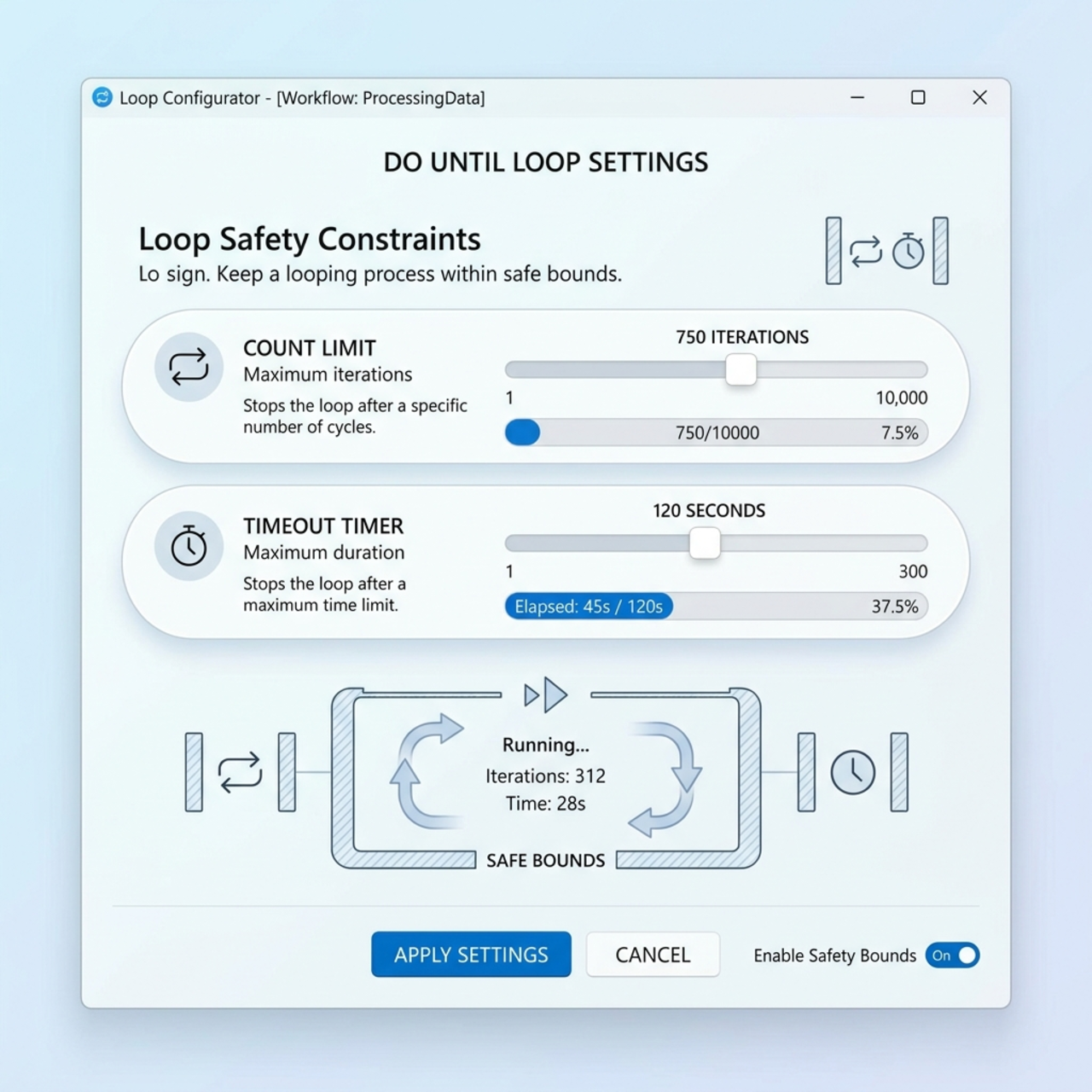Screen dimensions: 1092x1092
Task: Click the 750 ITERATIONS value label
Action: pyautogui.click(x=742, y=337)
